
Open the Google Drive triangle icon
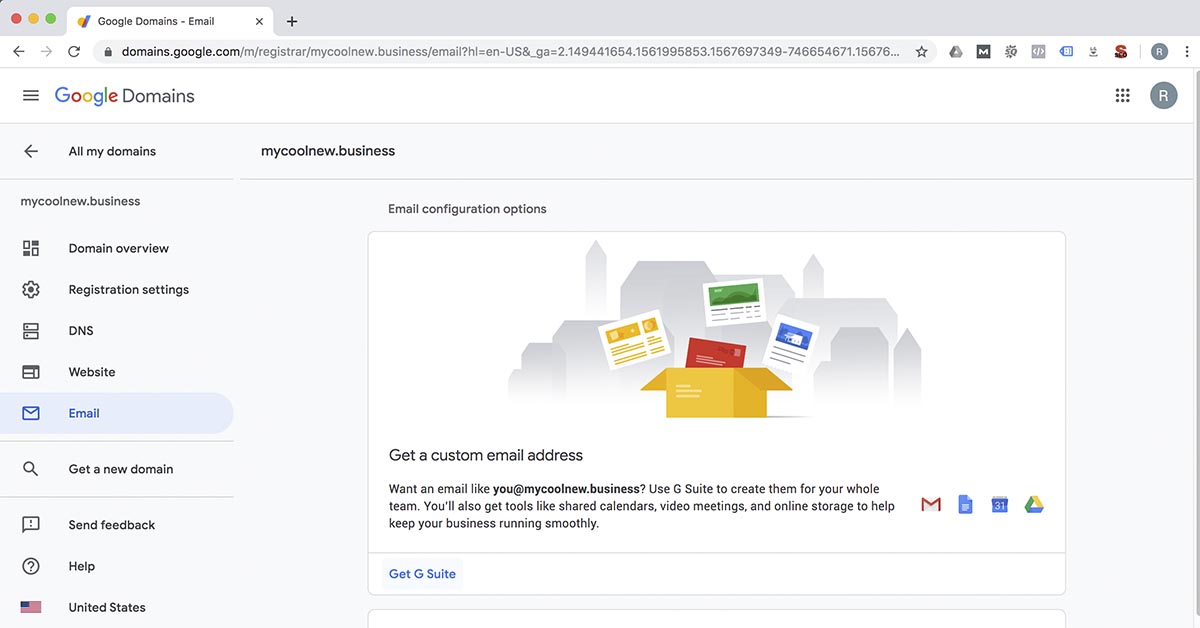(x=1033, y=505)
